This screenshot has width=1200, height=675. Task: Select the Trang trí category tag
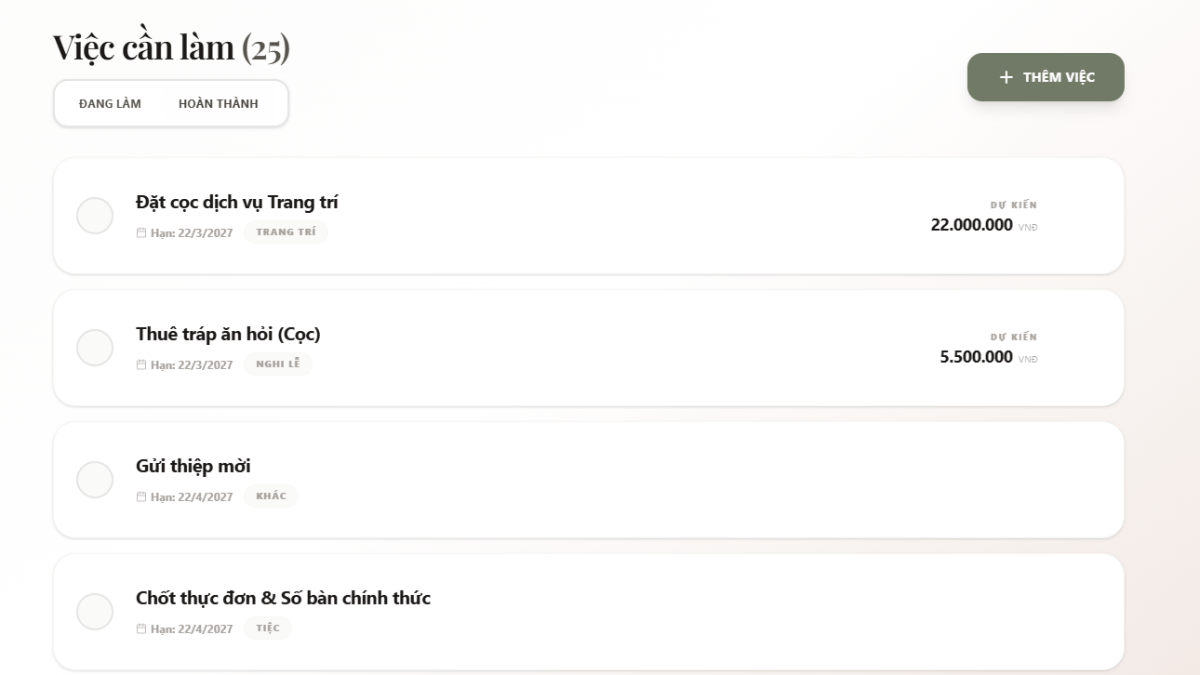pyautogui.click(x=286, y=232)
